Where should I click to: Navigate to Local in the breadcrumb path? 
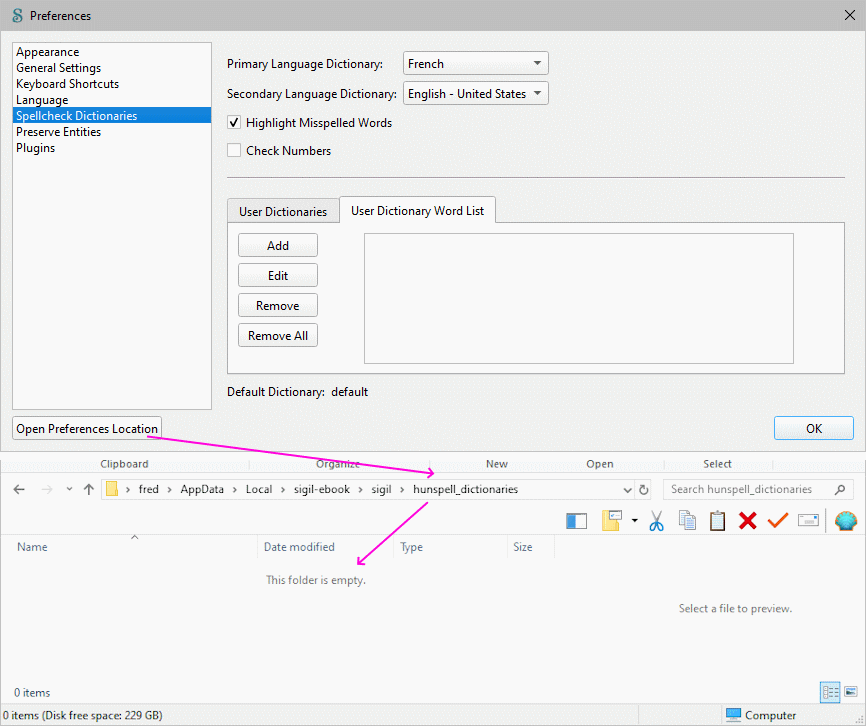tap(259, 489)
